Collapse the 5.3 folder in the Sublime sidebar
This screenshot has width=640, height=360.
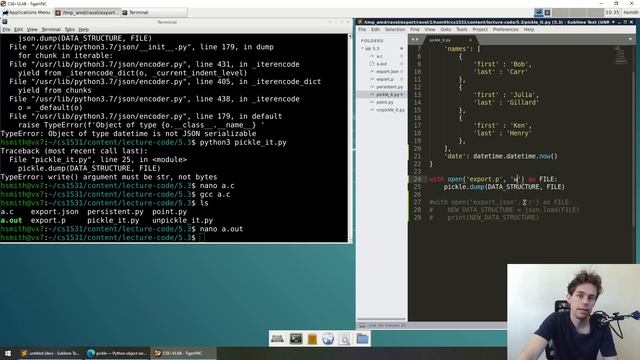(x=362, y=49)
